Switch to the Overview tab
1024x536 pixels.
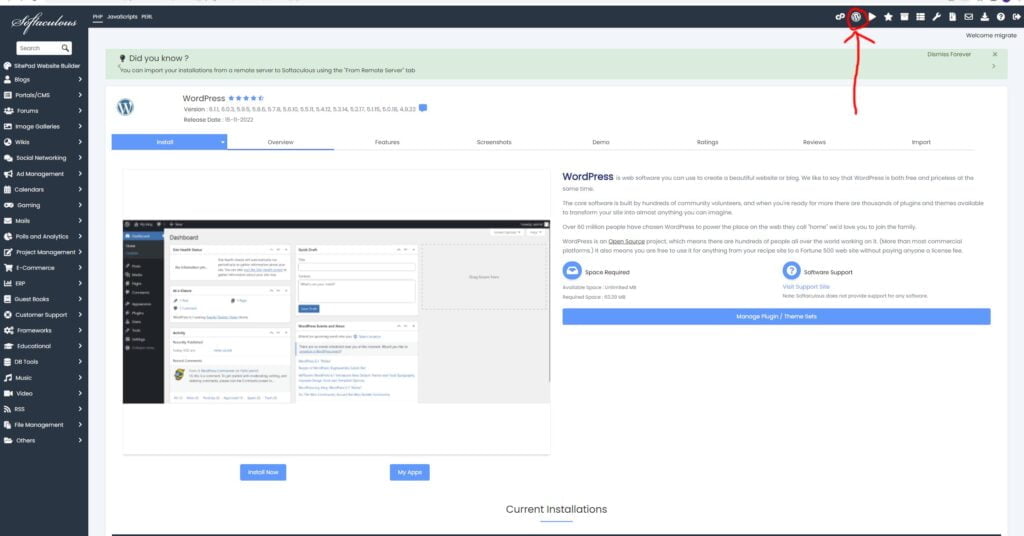coord(280,142)
